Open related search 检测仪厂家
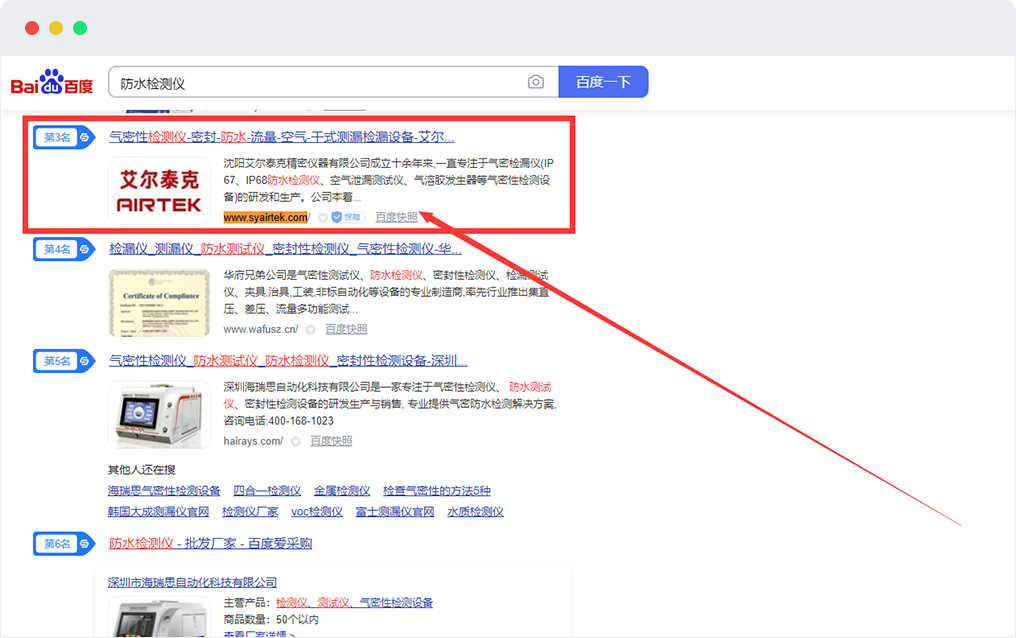 point(250,512)
